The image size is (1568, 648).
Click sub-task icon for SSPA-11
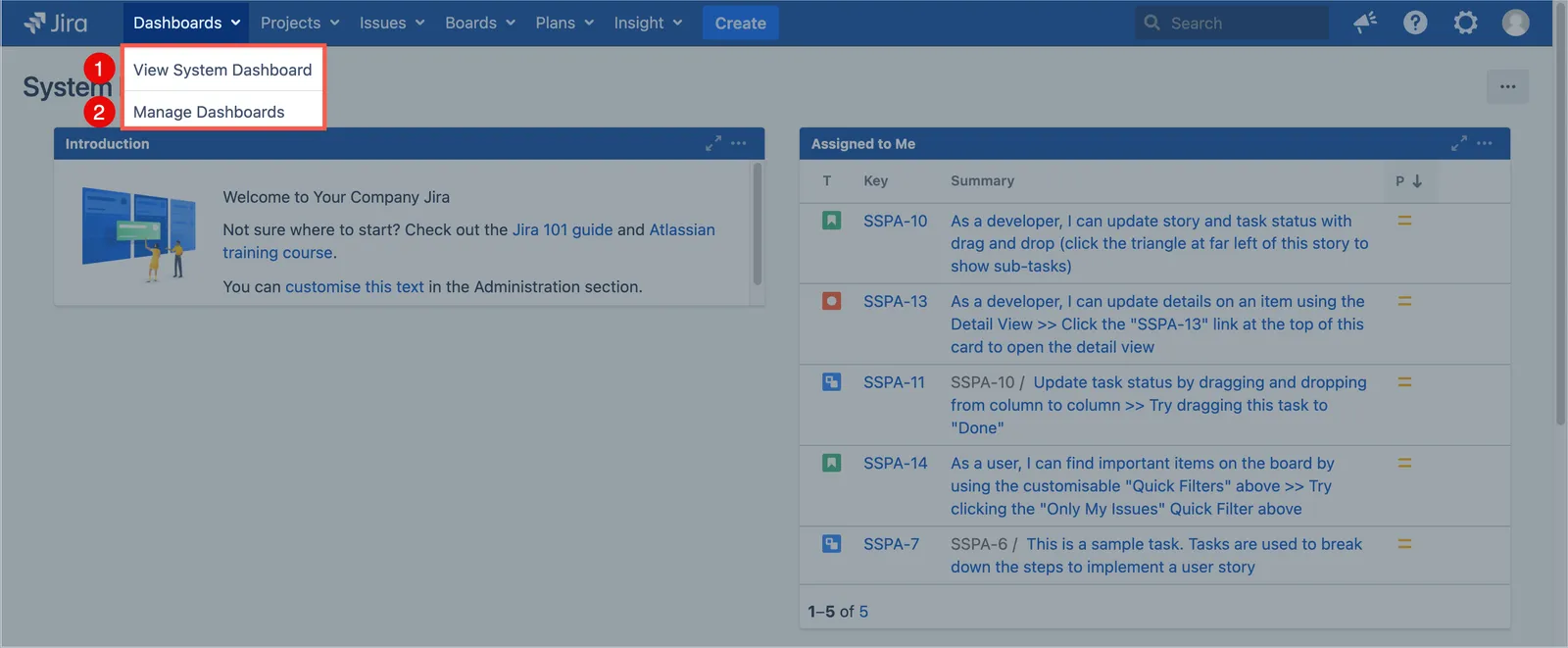831,382
